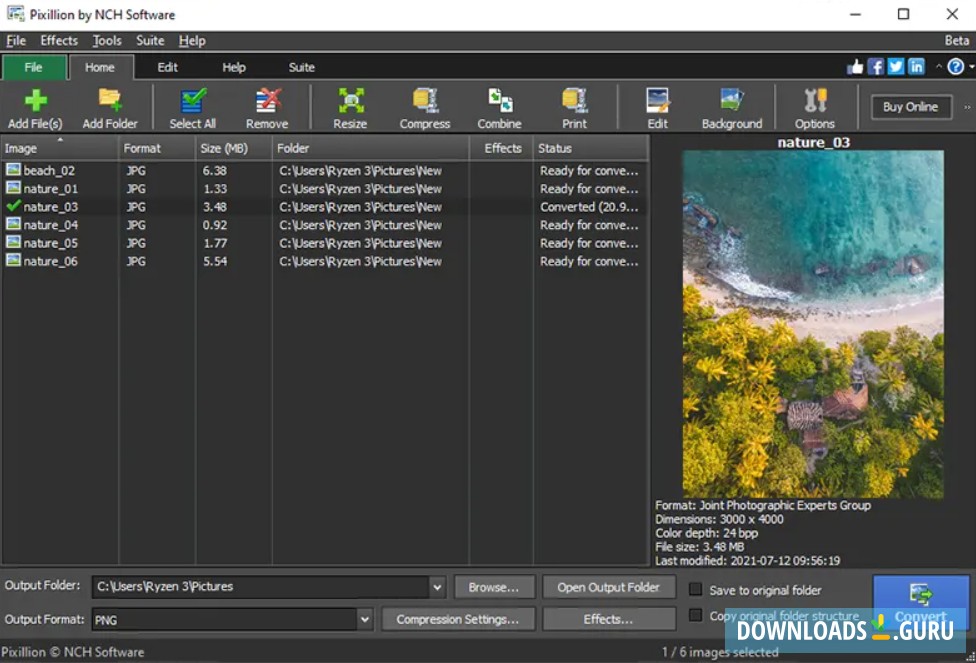Click the Add Folder toolbar icon
Viewport: 976px width, 663px height.
pyautogui.click(x=110, y=107)
